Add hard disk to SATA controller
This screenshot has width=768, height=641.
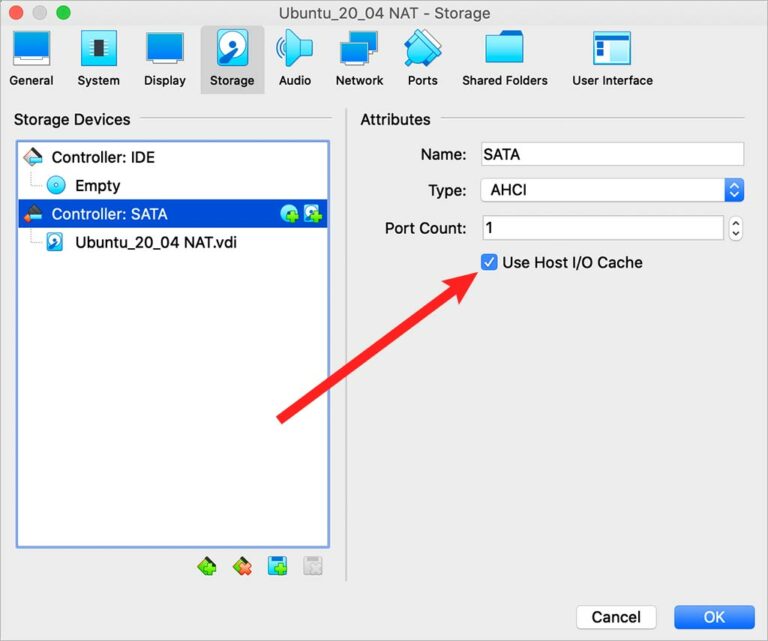[312, 214]
